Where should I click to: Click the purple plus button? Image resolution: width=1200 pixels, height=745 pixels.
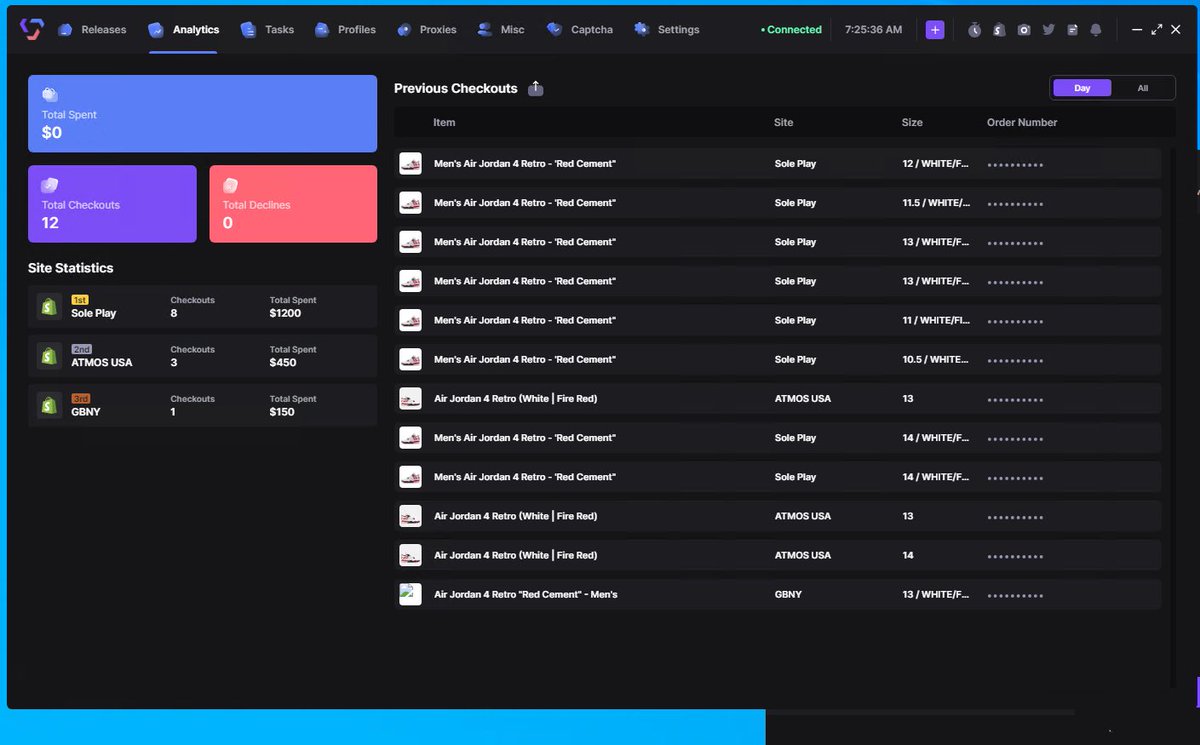(x=935, y=30)
